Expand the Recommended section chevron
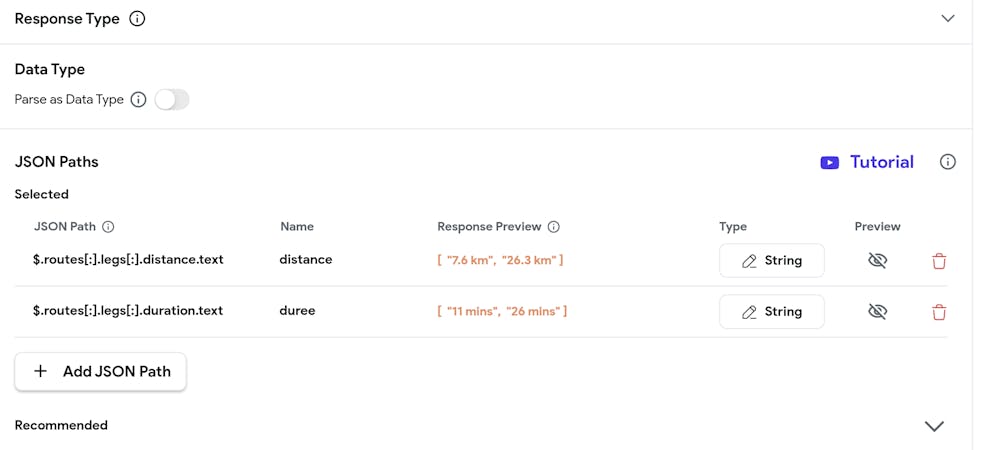Viewport: 1000px width, 450px height. point(934,426)
